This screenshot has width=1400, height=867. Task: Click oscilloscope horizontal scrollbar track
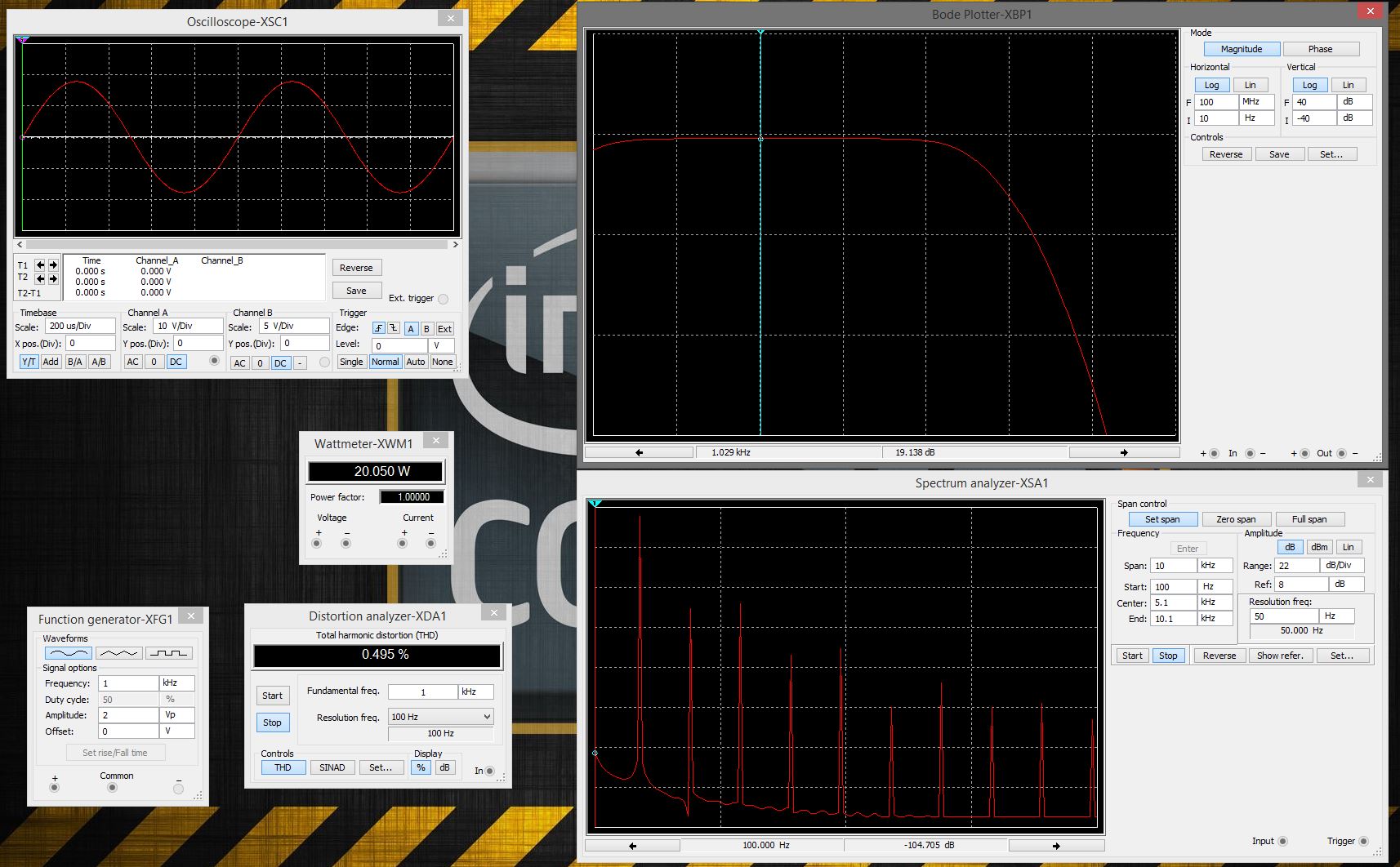pyautogui.click(x=237, y=244)
